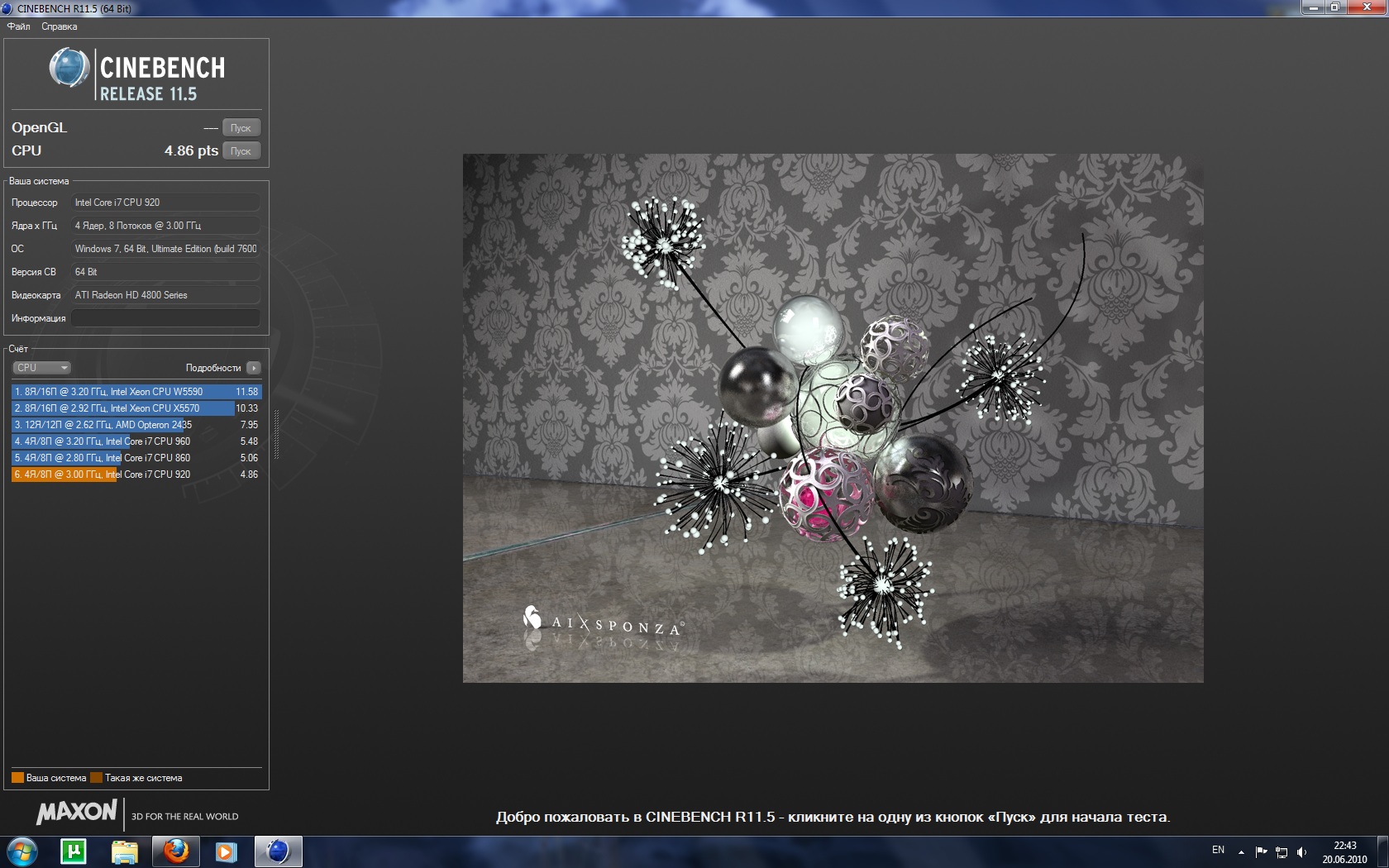Image resolution: width=1389 pixels, height=868 pixels.
Task: Click the Ядра x ГГц value field
Action: pos(165,226)
